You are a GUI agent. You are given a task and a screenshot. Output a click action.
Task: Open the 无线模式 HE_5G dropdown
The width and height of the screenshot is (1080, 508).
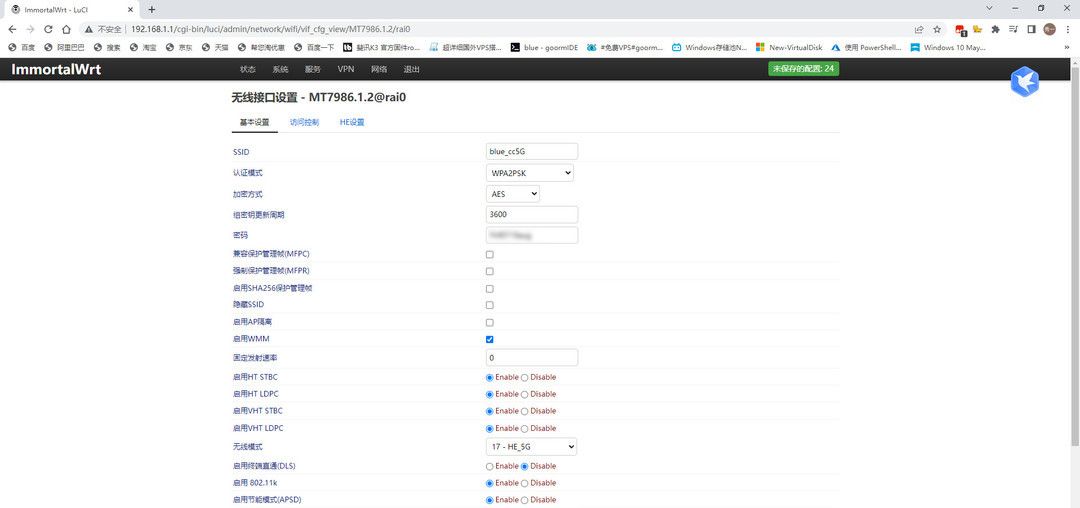[531, 447]
